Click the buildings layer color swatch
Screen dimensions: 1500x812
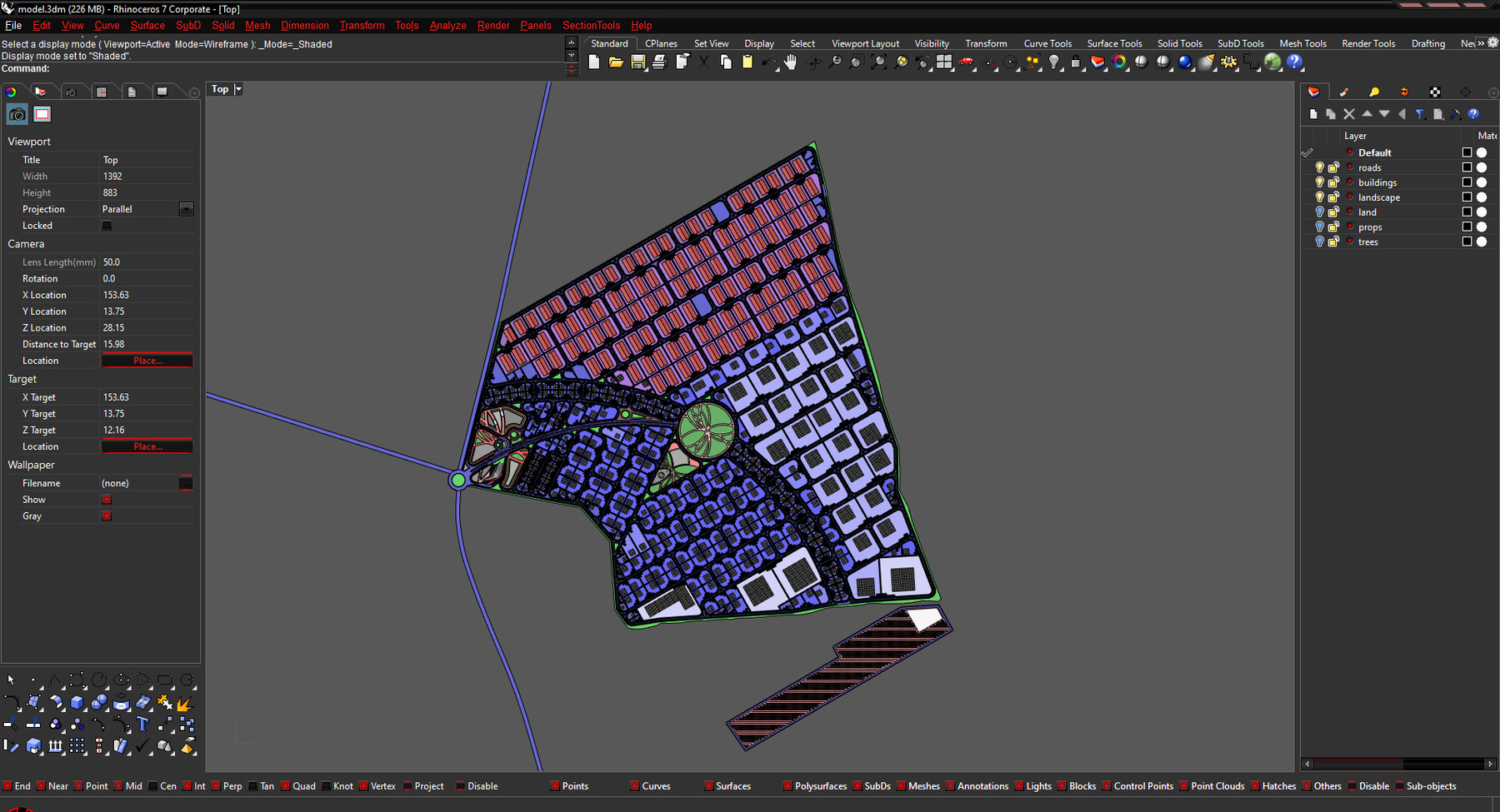point(1467,182)
